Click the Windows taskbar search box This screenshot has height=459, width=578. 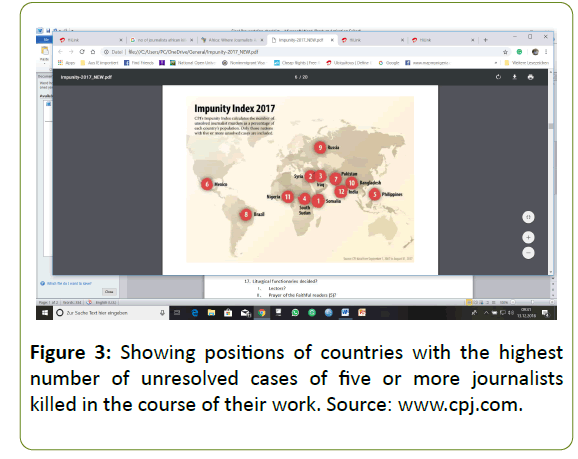pyautogui.click(x=110, y=313)
